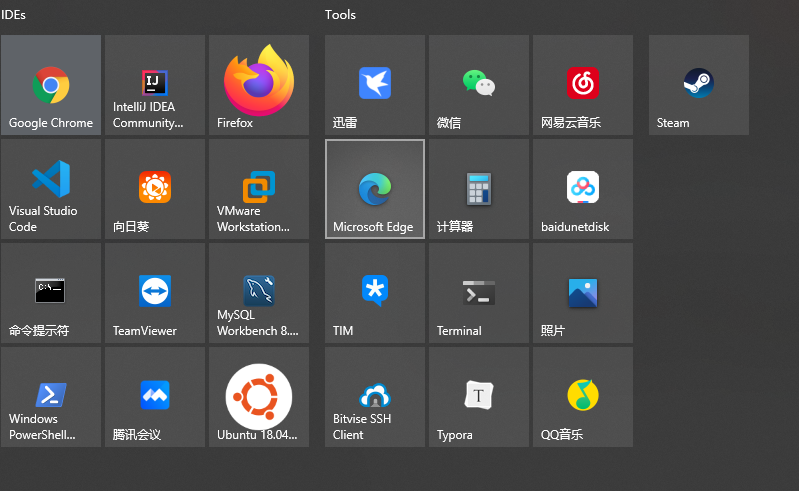Launch IntelliJ IDEA Community tile

(155, 85)
